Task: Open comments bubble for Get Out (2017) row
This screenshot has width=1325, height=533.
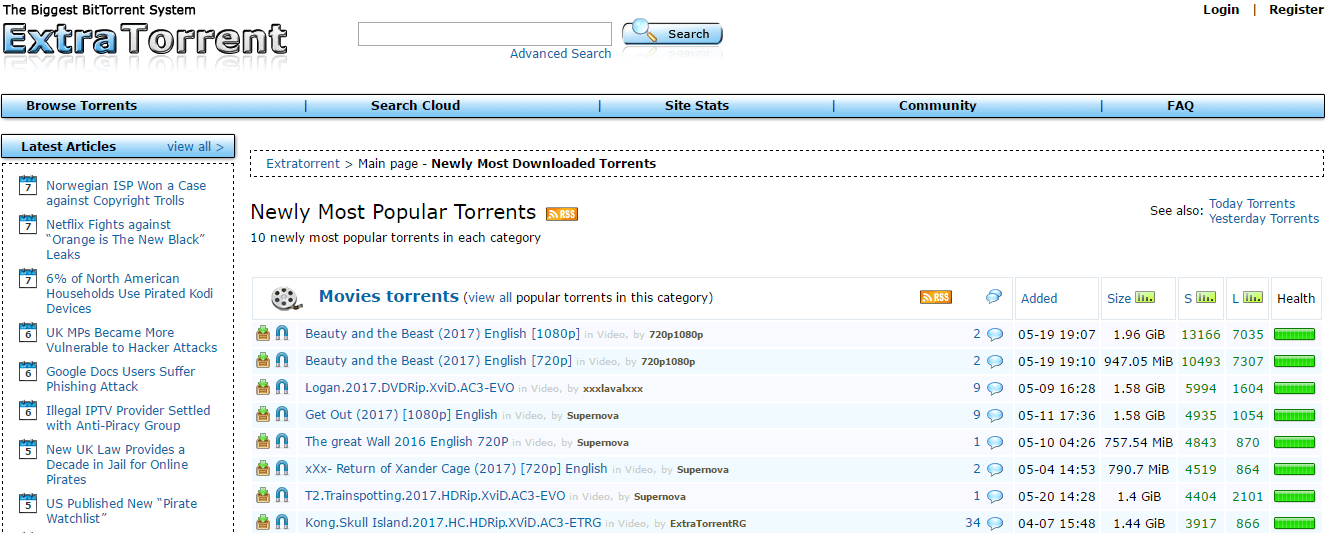Action: coord(995,415)
